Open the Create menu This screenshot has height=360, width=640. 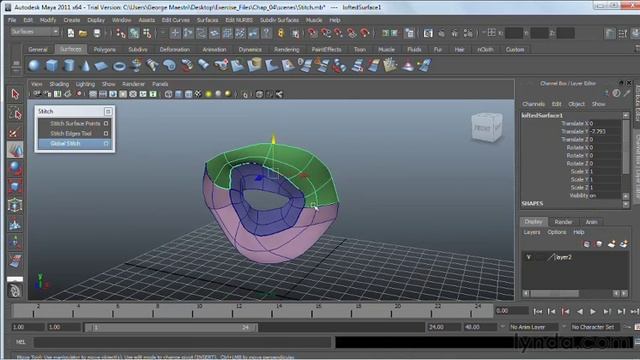point(72,20)
